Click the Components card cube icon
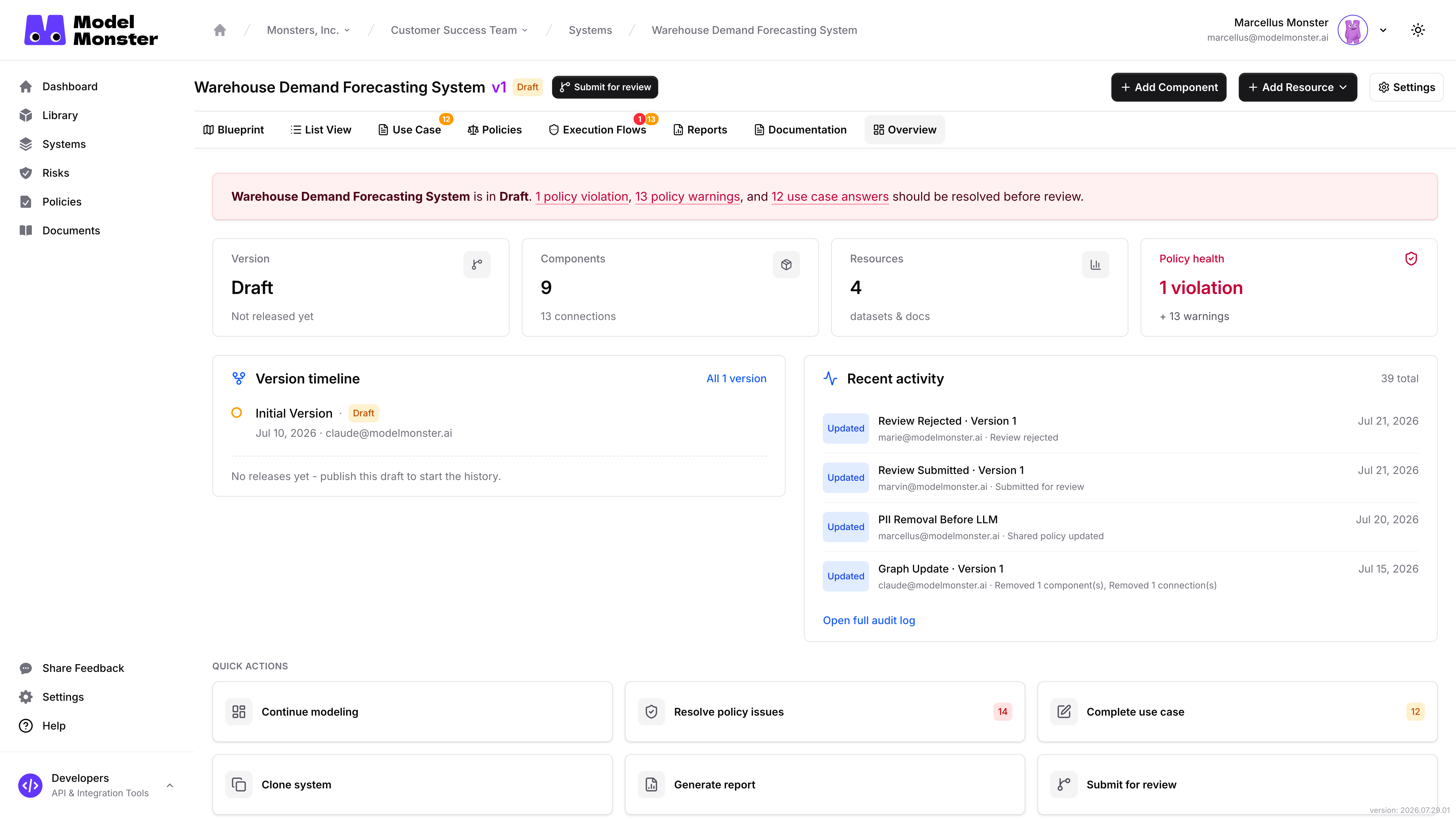 [x=786, y=264]
